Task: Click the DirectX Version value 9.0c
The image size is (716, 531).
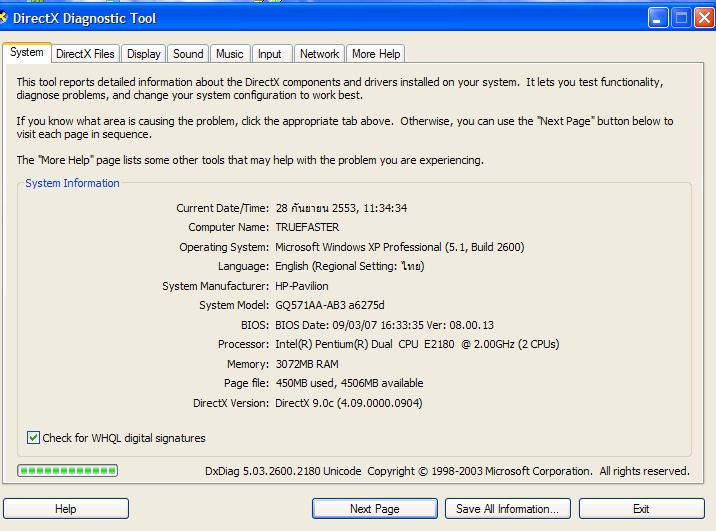Action: [348, 403]
